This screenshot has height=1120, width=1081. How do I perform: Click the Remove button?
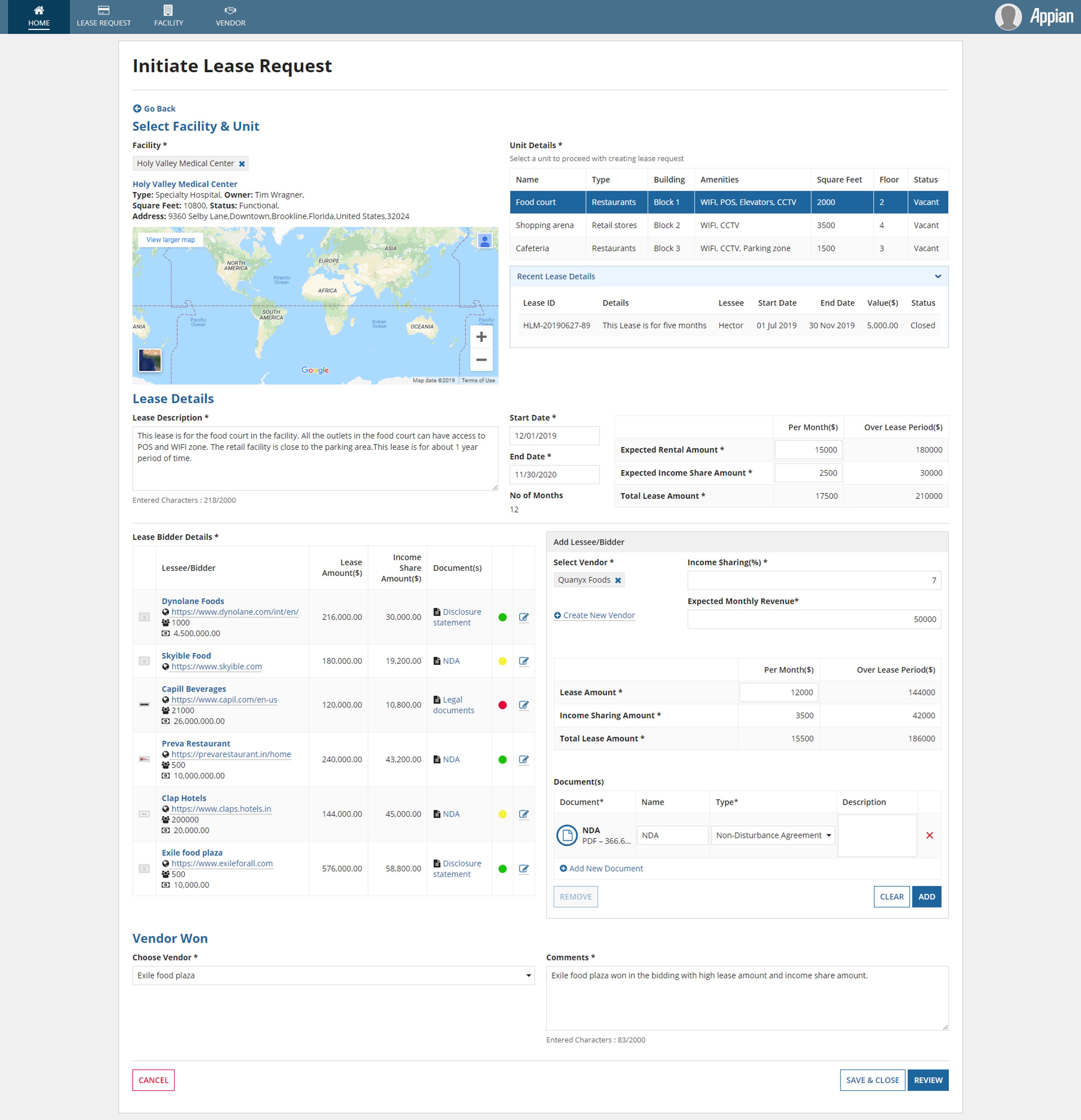[x=576, y=897]
